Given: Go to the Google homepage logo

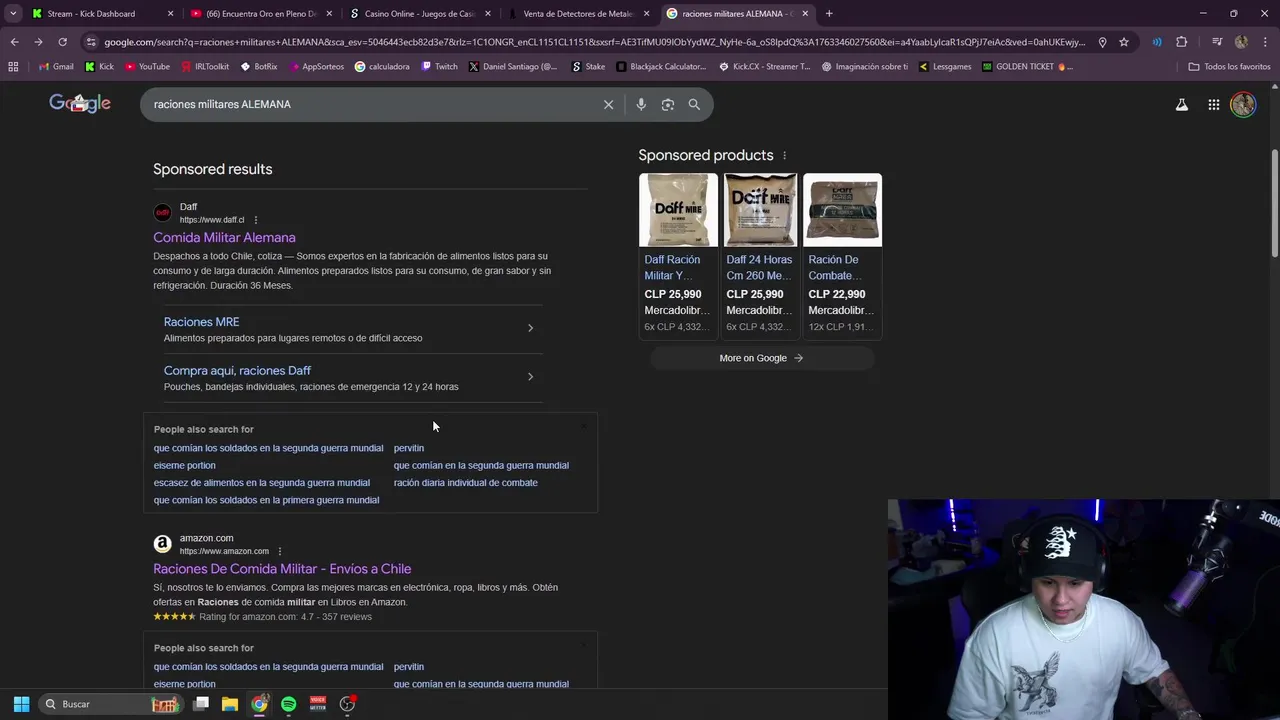Looking at the screenshot, I should coord(80,104).
